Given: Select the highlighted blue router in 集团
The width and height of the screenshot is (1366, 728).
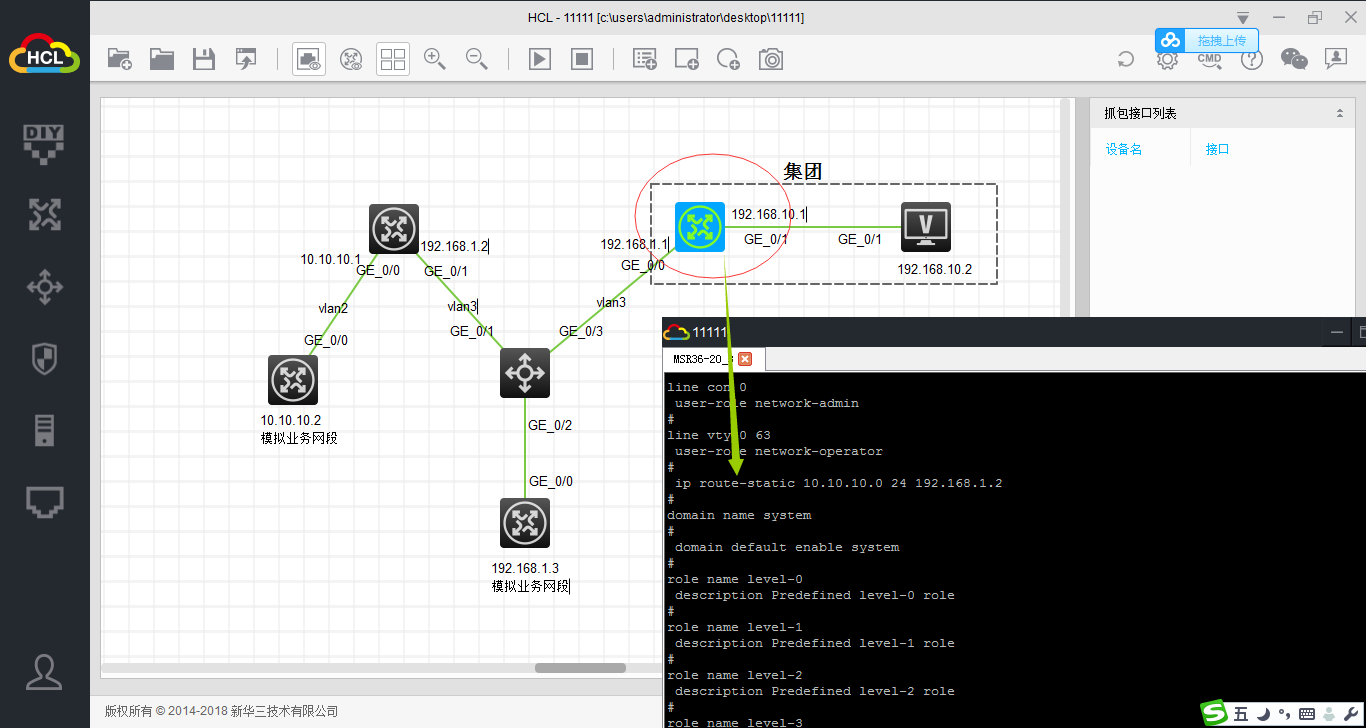Looking at the screenshot, I should pyautogui.click(x=699, y=227).
